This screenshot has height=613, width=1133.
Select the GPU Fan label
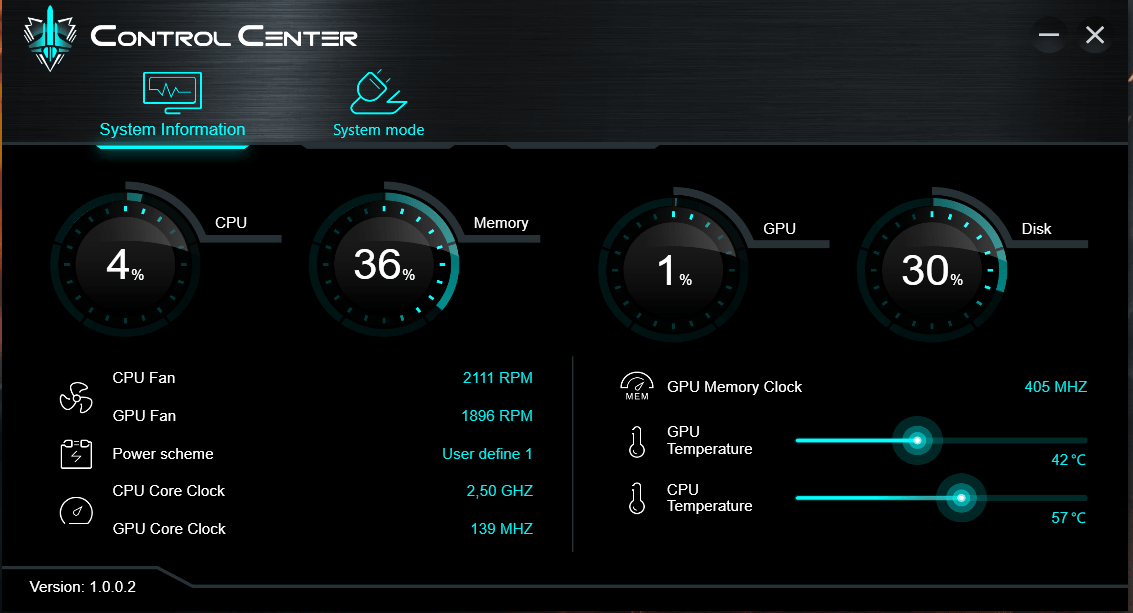[x=144, y=416]
